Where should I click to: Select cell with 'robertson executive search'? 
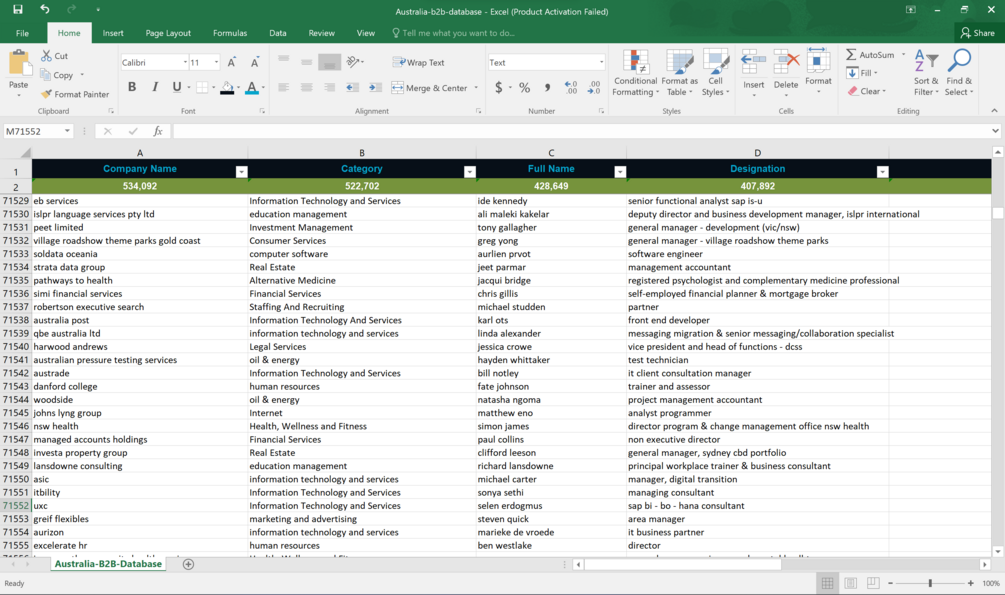click(x=140, y=307)
